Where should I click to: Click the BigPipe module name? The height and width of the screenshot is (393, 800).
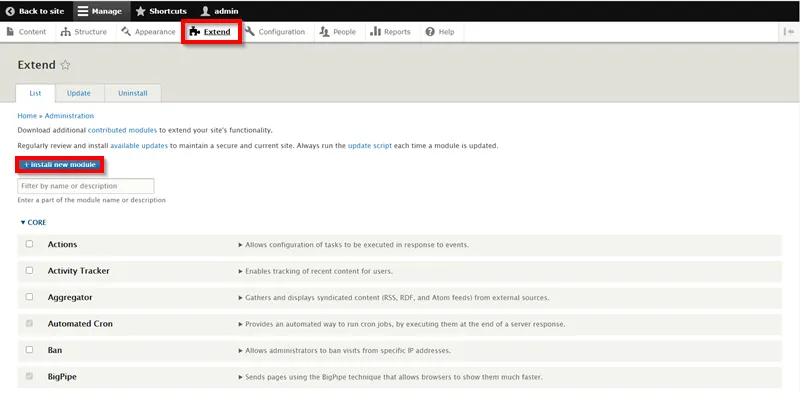(62, 377)
